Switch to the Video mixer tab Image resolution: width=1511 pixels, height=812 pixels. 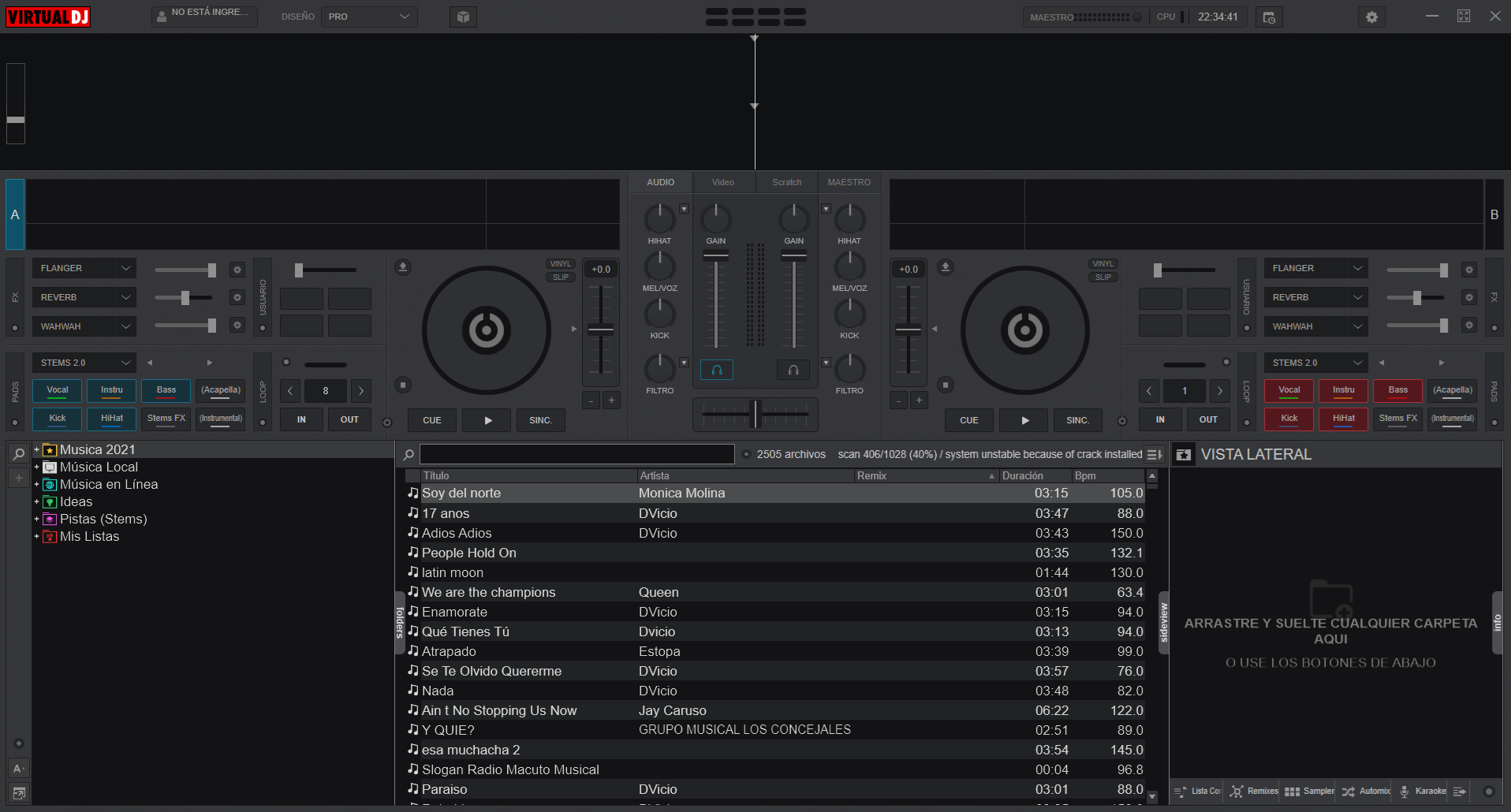tap(723, 182)
